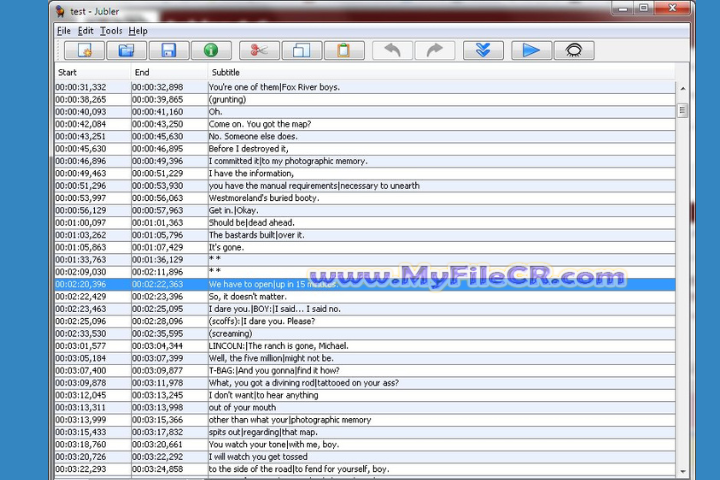Click end time 00:00:32,898

(158, 87)
